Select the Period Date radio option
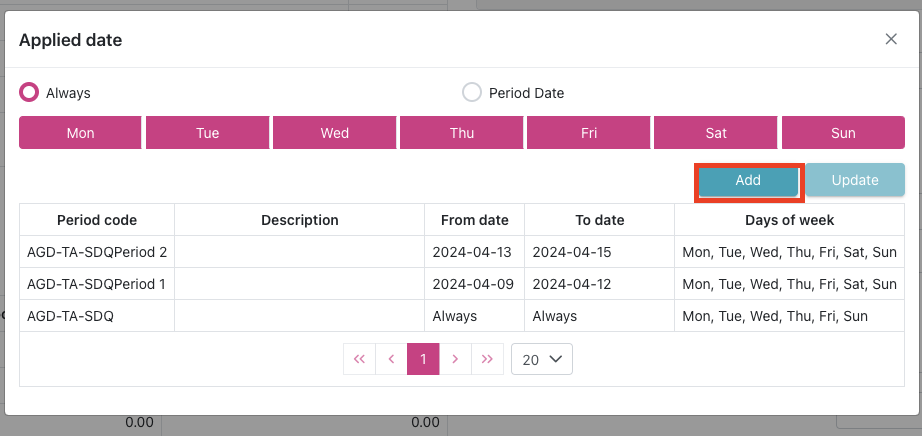 pyautogui.click(x=472, y=93)
